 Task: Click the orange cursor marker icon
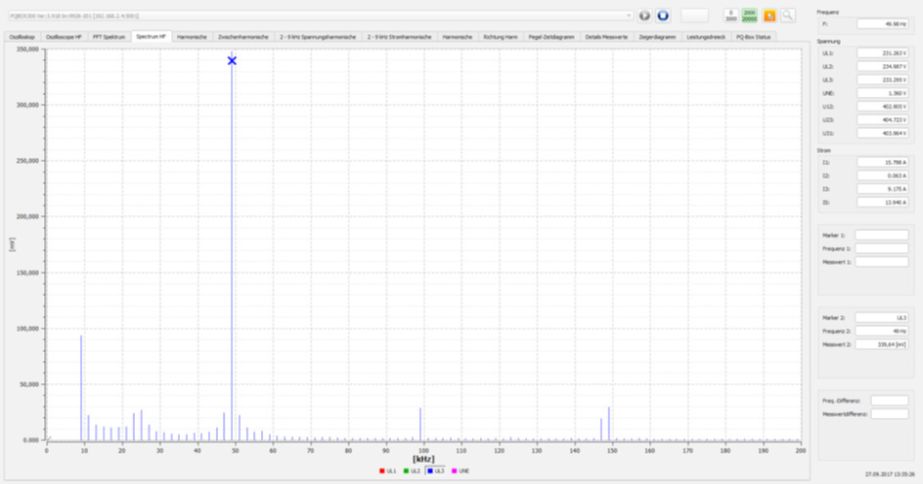pyautogui.click(x=769, y=16)
